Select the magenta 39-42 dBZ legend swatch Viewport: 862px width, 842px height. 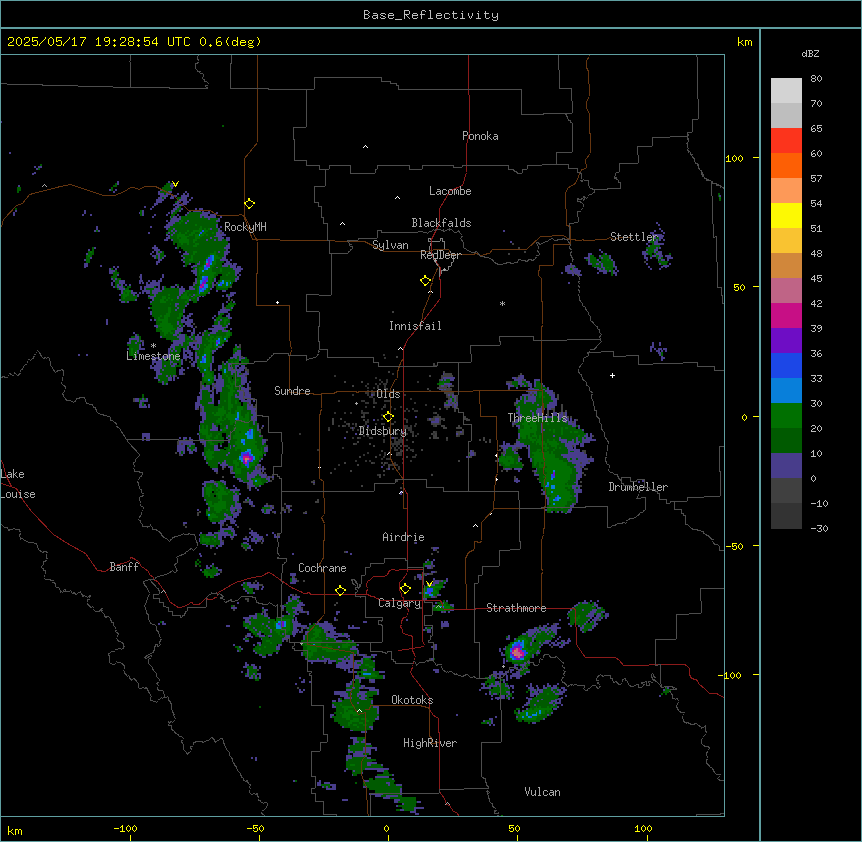[x=786, y=315]
